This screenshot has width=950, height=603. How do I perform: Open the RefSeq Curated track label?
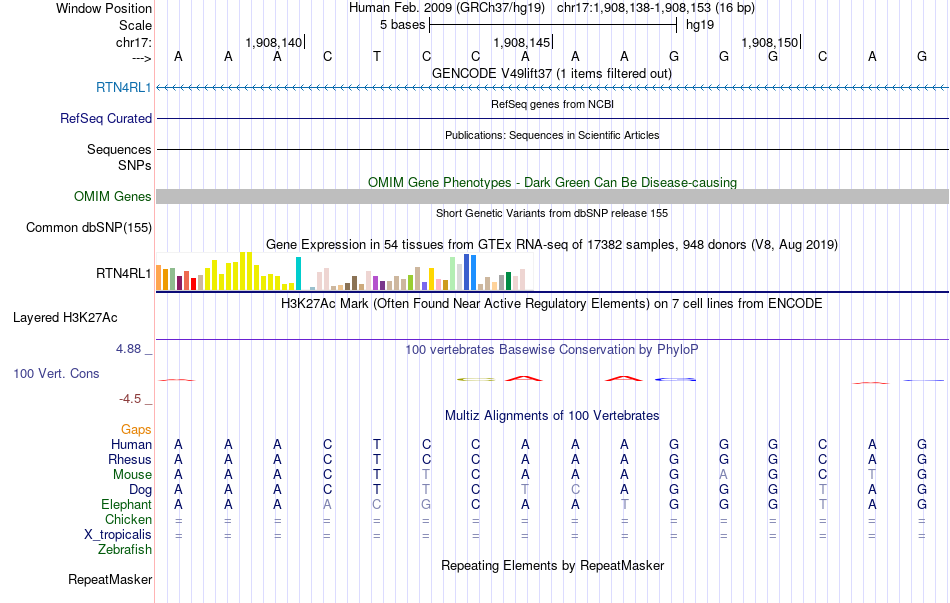[106, 118]
